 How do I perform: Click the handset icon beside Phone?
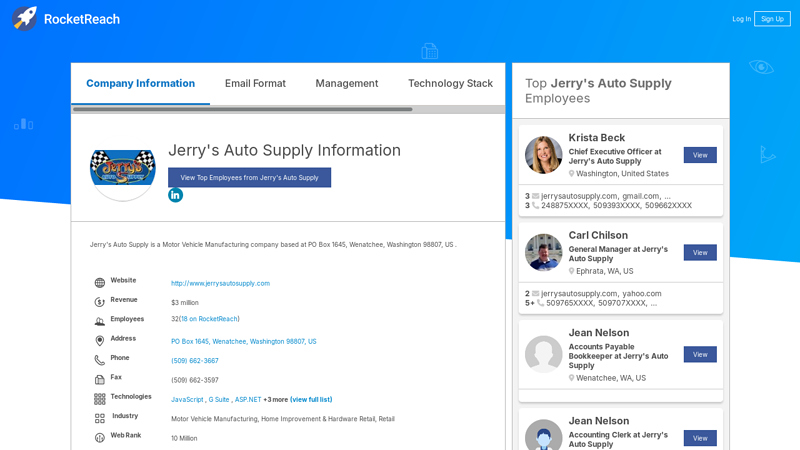(99, 360)
